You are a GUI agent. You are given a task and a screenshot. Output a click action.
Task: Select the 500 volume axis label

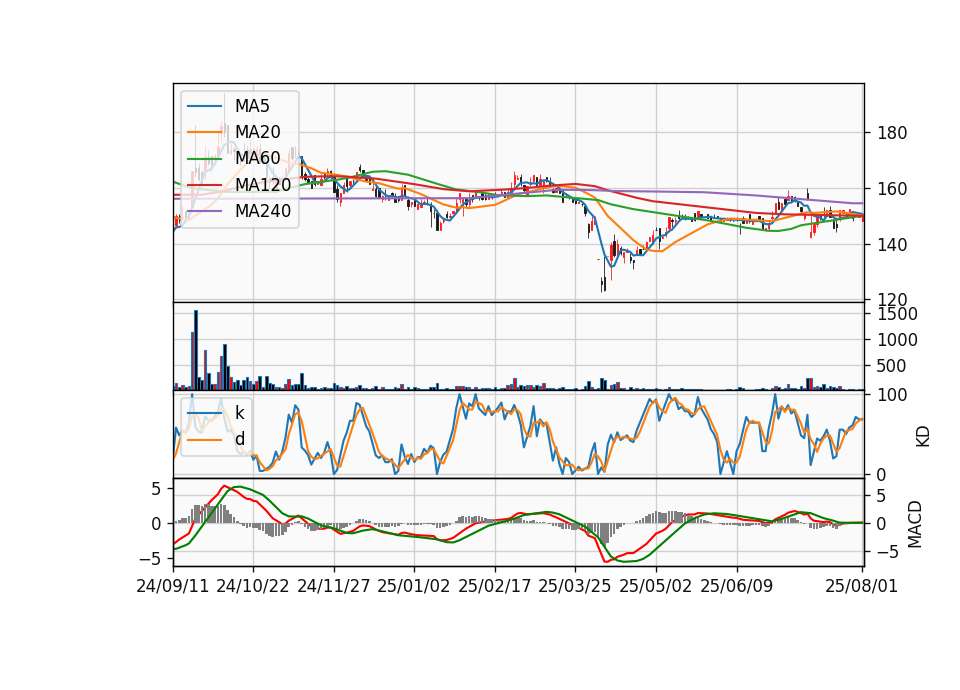click(x=892, y=366)
